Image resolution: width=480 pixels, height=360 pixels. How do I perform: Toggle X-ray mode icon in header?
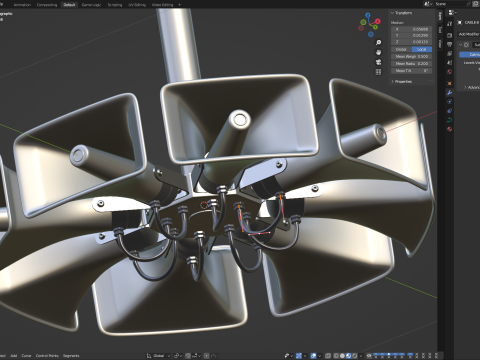tap(328, 356)
